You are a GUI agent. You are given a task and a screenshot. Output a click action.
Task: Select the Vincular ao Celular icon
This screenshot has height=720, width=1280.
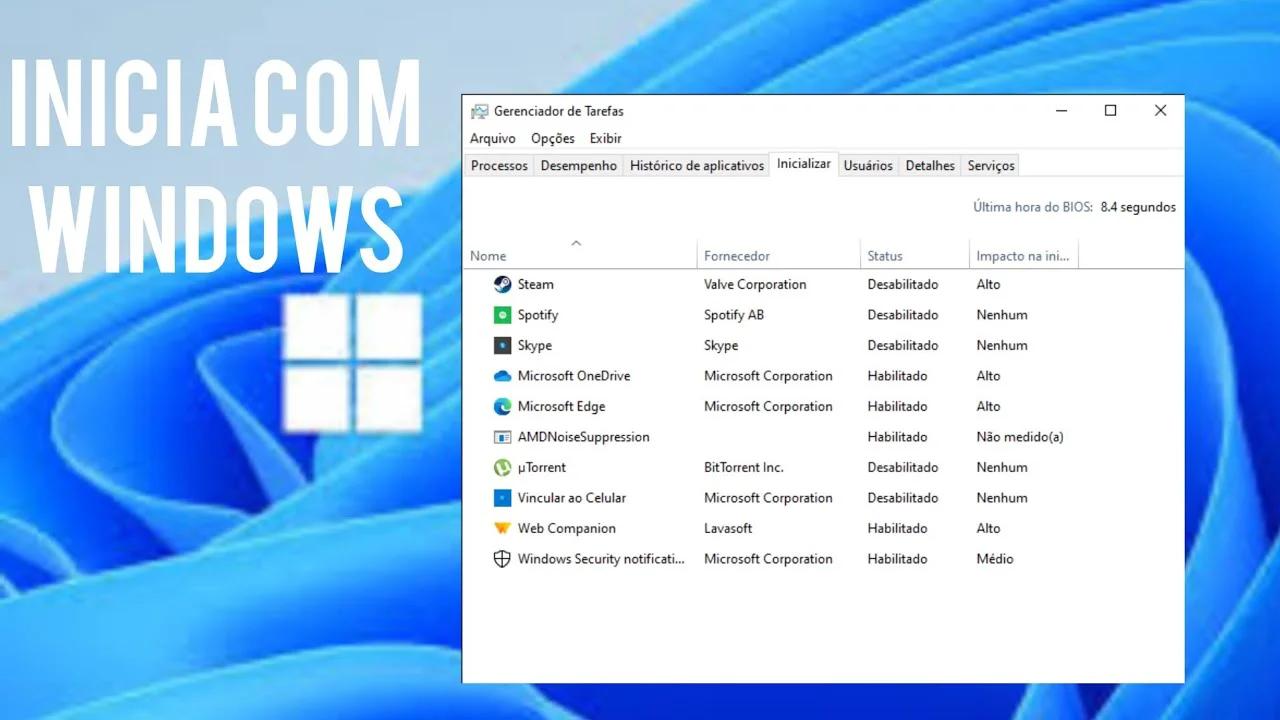coord(502,498)
